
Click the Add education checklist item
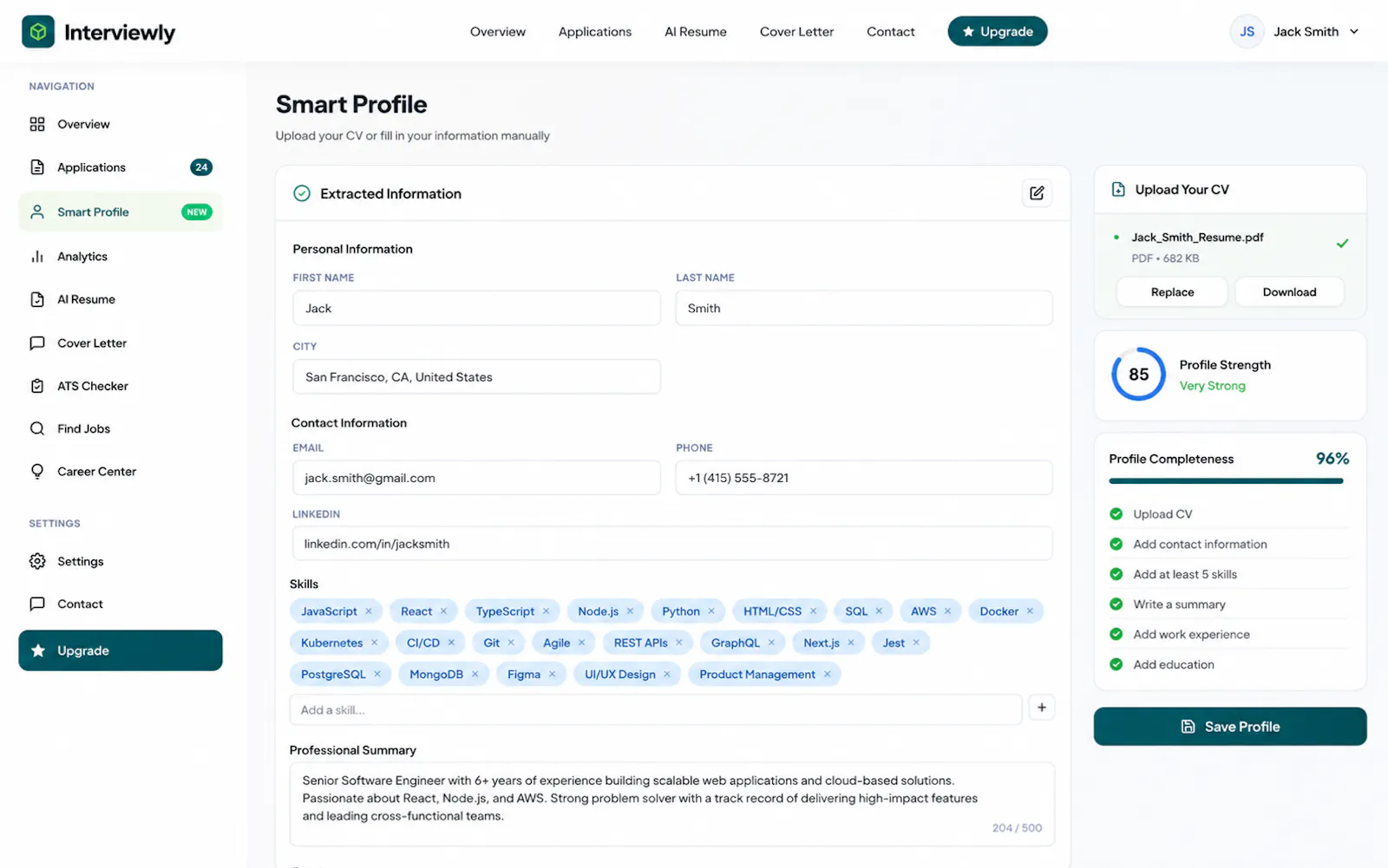tap(1229, 664)
